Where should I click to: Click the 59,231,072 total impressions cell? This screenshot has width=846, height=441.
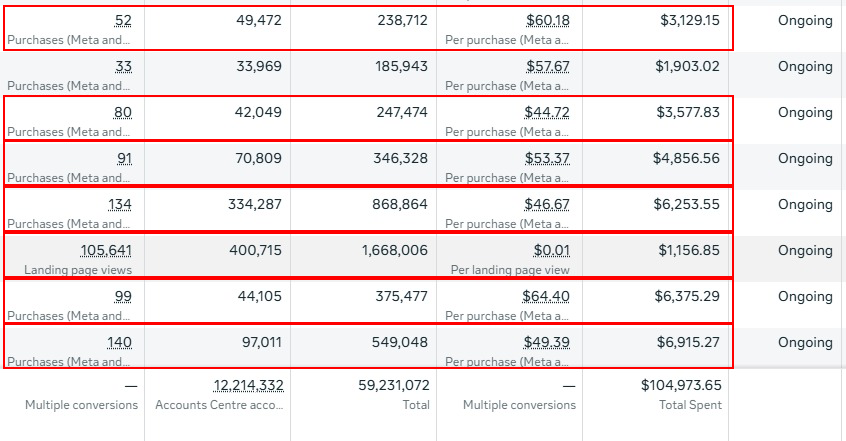[394, 385]
